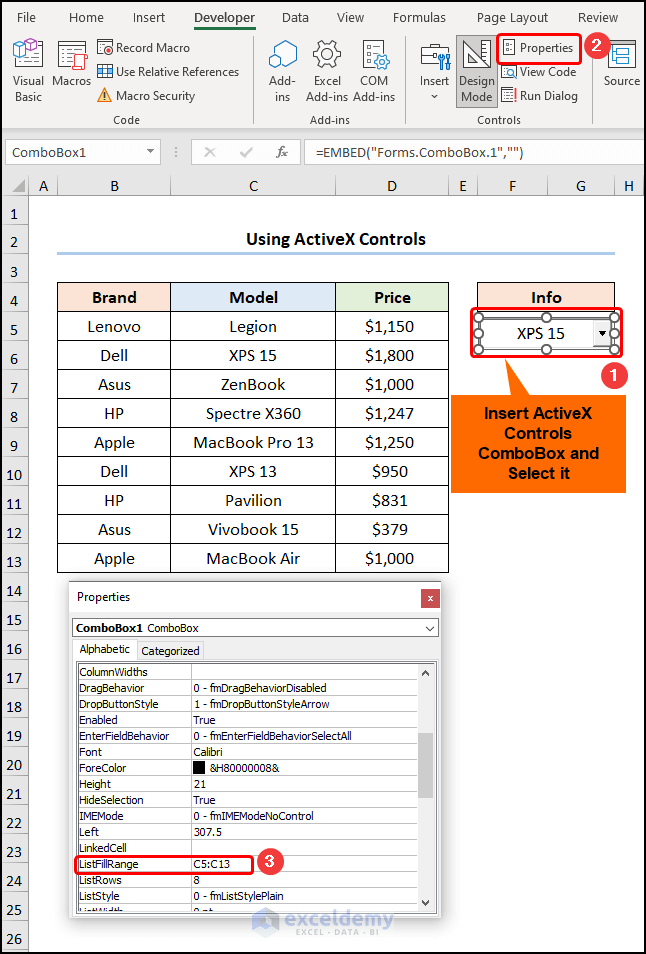This screenshot has width=646, height=954.
Task: Switch to the Categorized properties tab
Action: [x=170, y=651]
